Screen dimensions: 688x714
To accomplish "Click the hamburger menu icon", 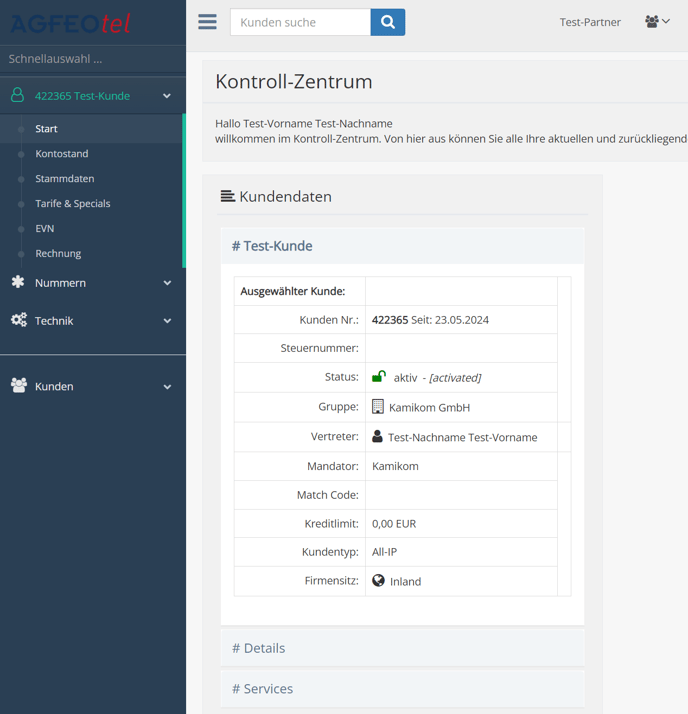I will pyautogui.click(x=207, y=22).
